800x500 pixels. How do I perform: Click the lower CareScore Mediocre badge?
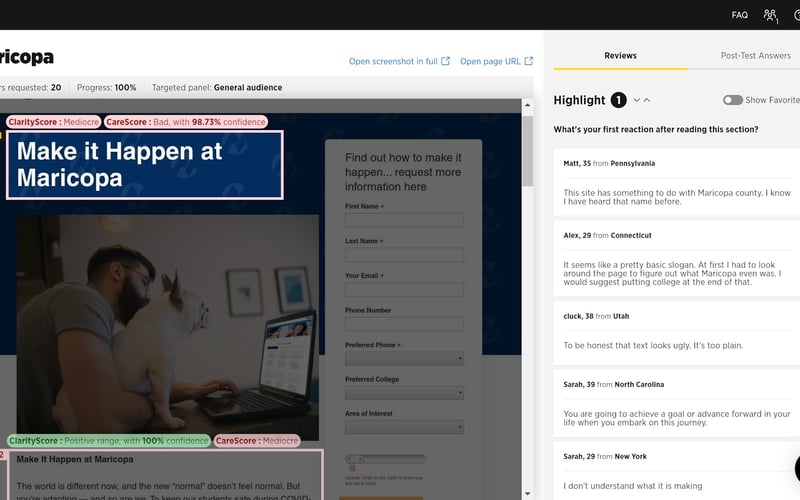coord(257,440)
